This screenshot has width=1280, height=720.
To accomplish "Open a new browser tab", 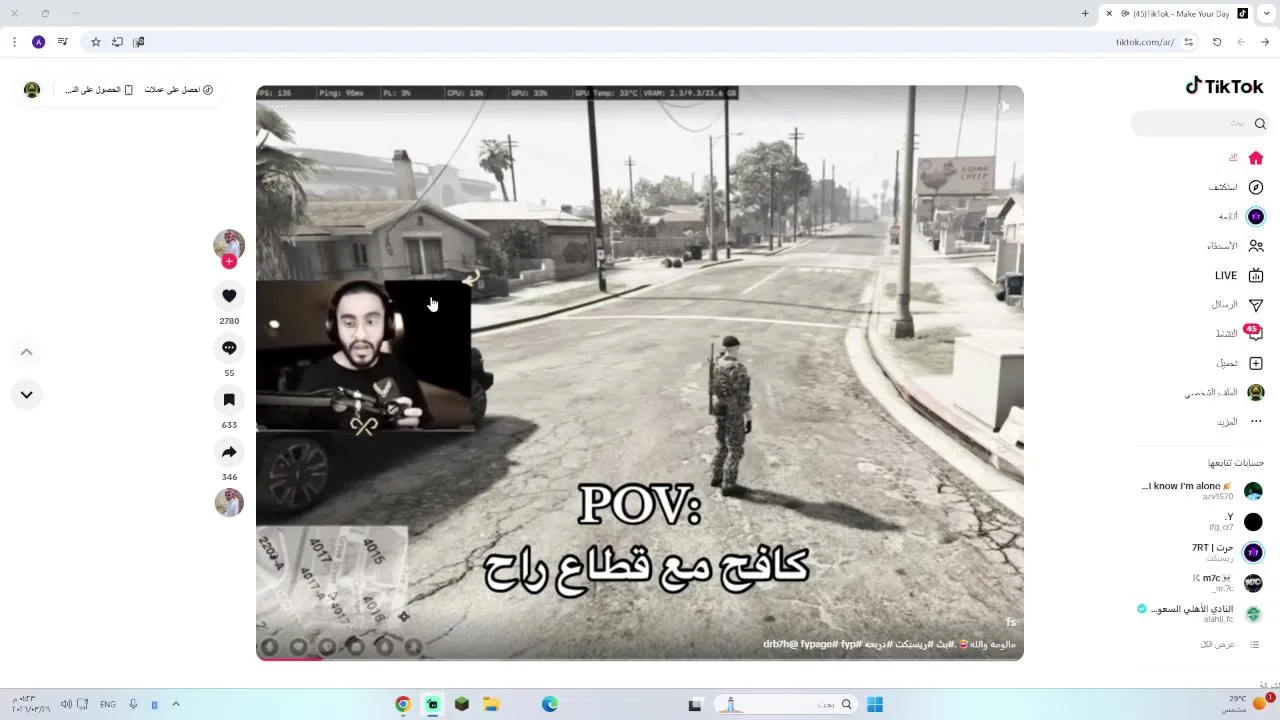I will [x=1085, y=14].
